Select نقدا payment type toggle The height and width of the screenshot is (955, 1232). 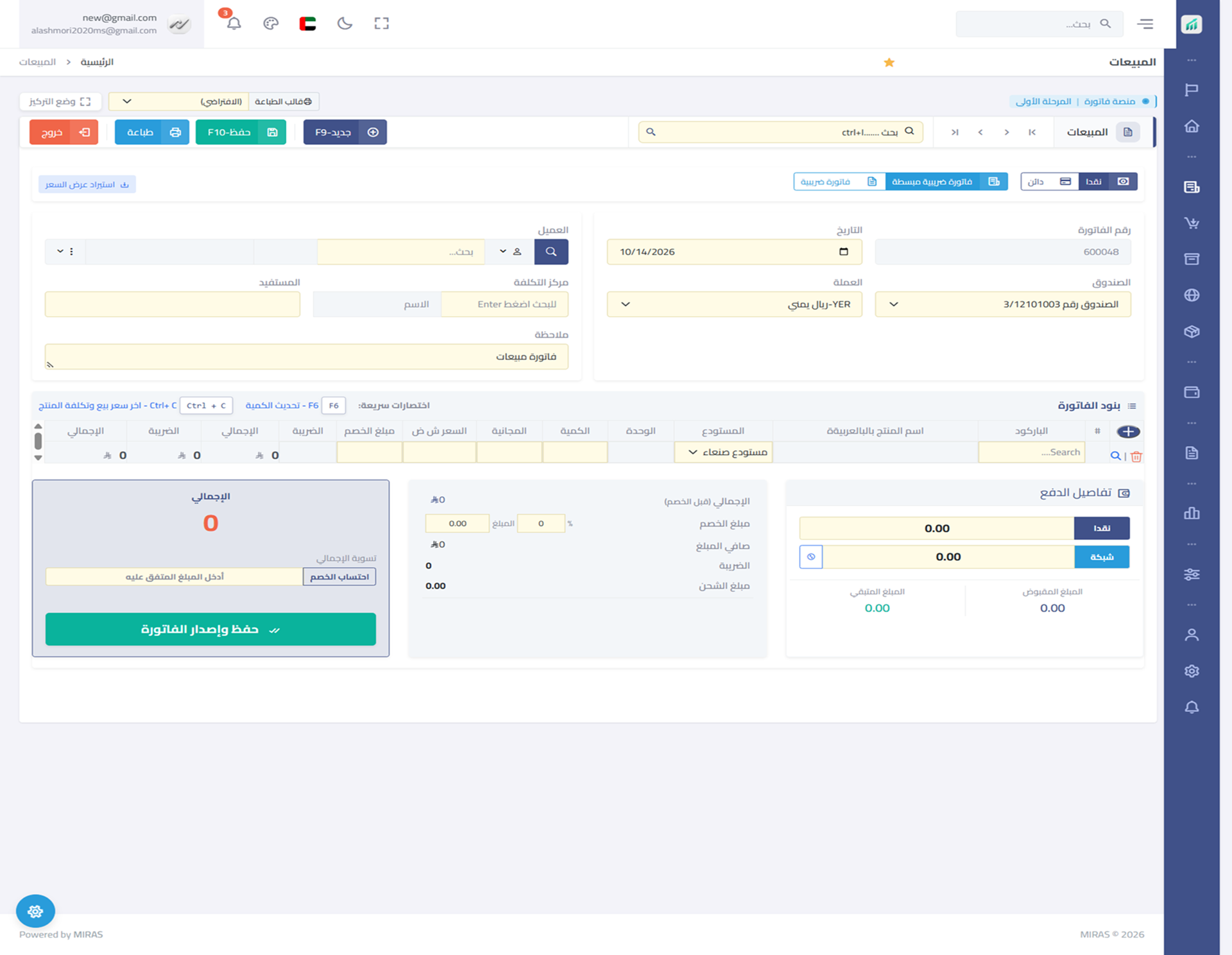(x=1108, y=182)
